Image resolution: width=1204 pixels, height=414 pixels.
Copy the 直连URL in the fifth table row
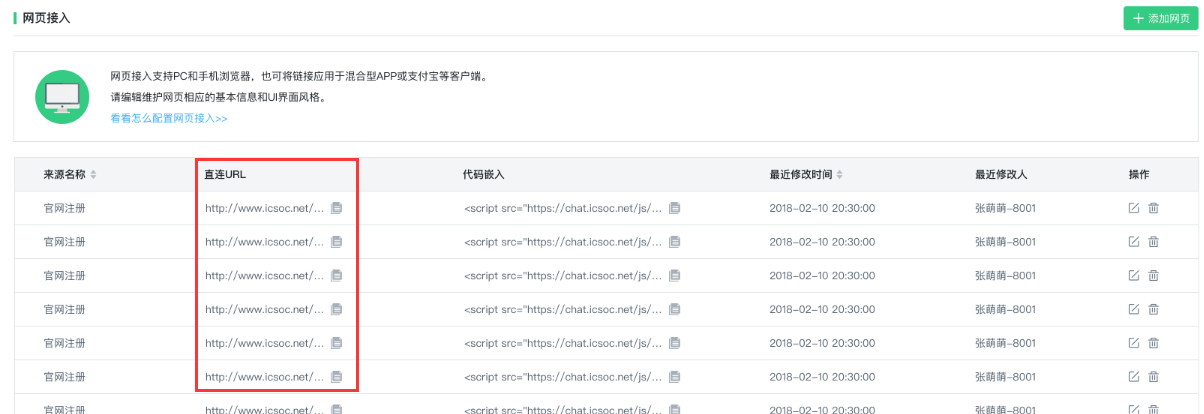pos(337,343)
